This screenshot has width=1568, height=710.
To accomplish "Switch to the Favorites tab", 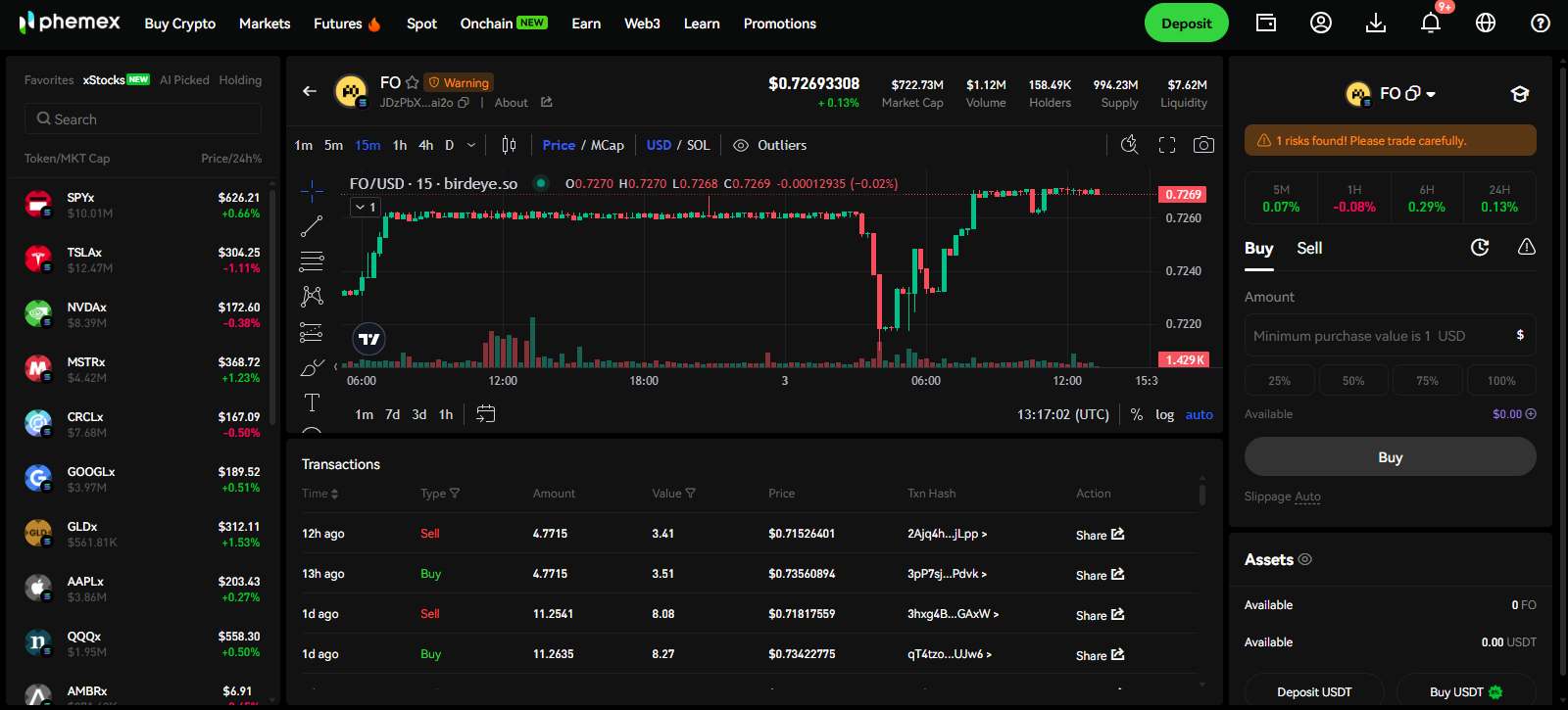I will 49,80.
